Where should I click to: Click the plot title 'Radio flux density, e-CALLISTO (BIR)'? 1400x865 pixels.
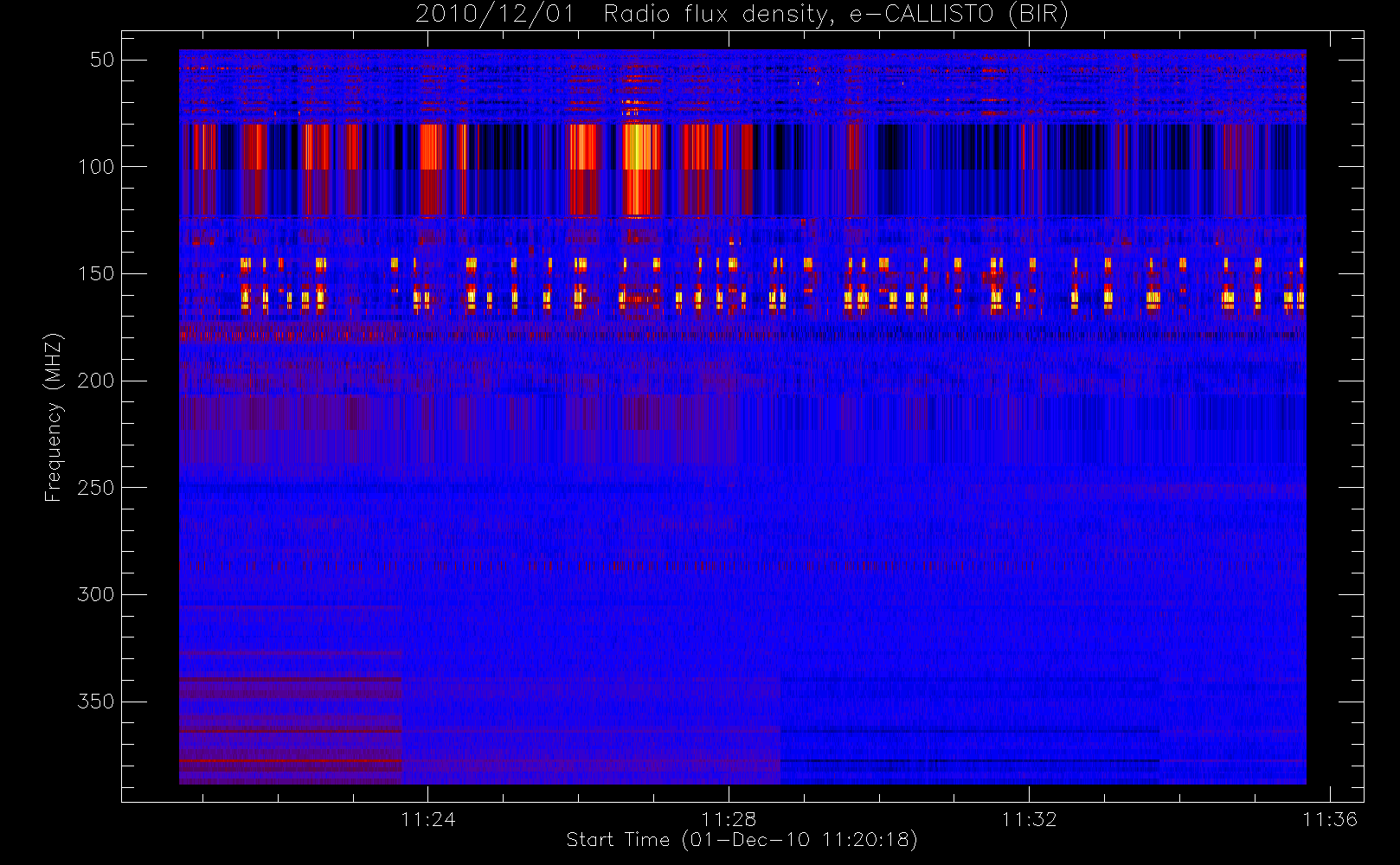coord(836,15)
